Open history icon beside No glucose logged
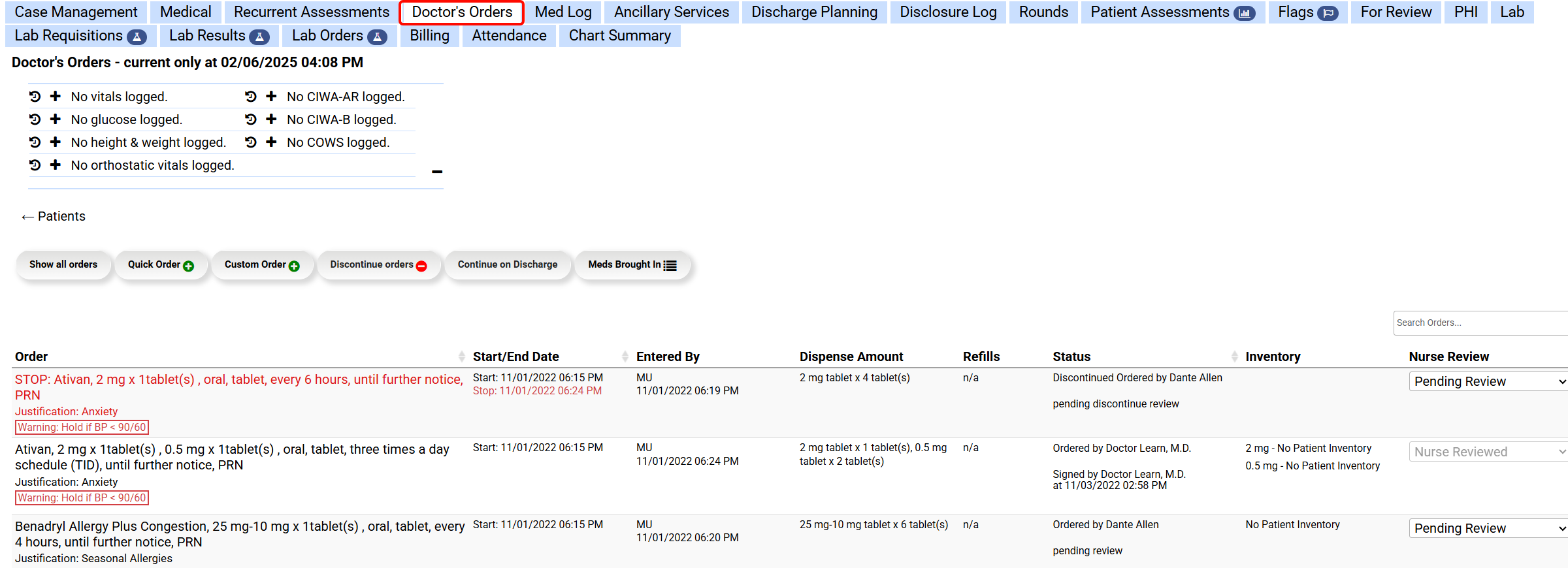This screenshot has height=568, width=1568. 35,119
